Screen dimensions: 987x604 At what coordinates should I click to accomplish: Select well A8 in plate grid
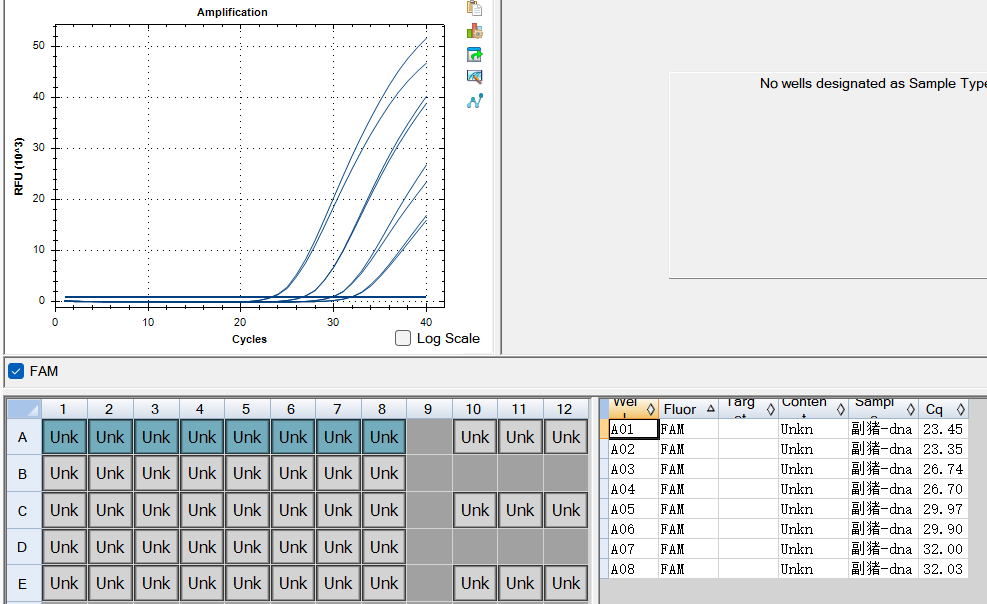point(384,437)
